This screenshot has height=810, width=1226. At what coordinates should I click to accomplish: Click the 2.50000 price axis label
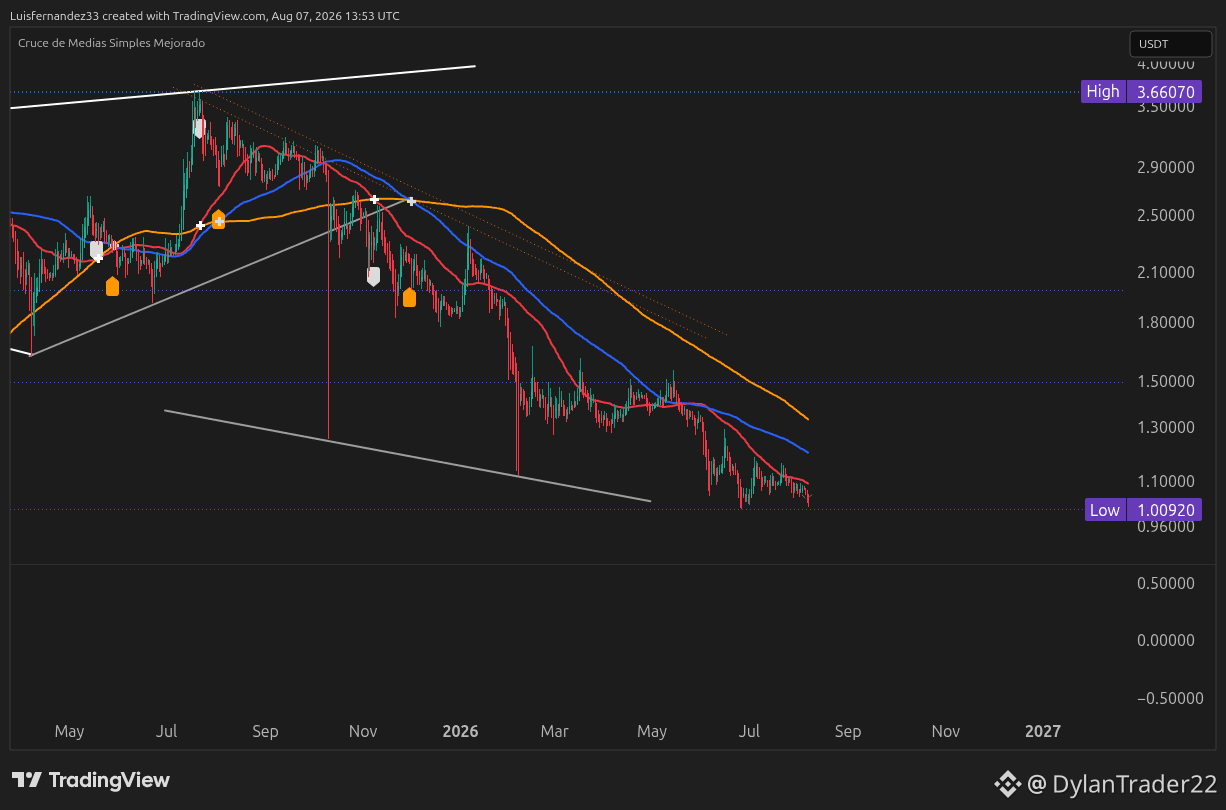click(1166, 215)
